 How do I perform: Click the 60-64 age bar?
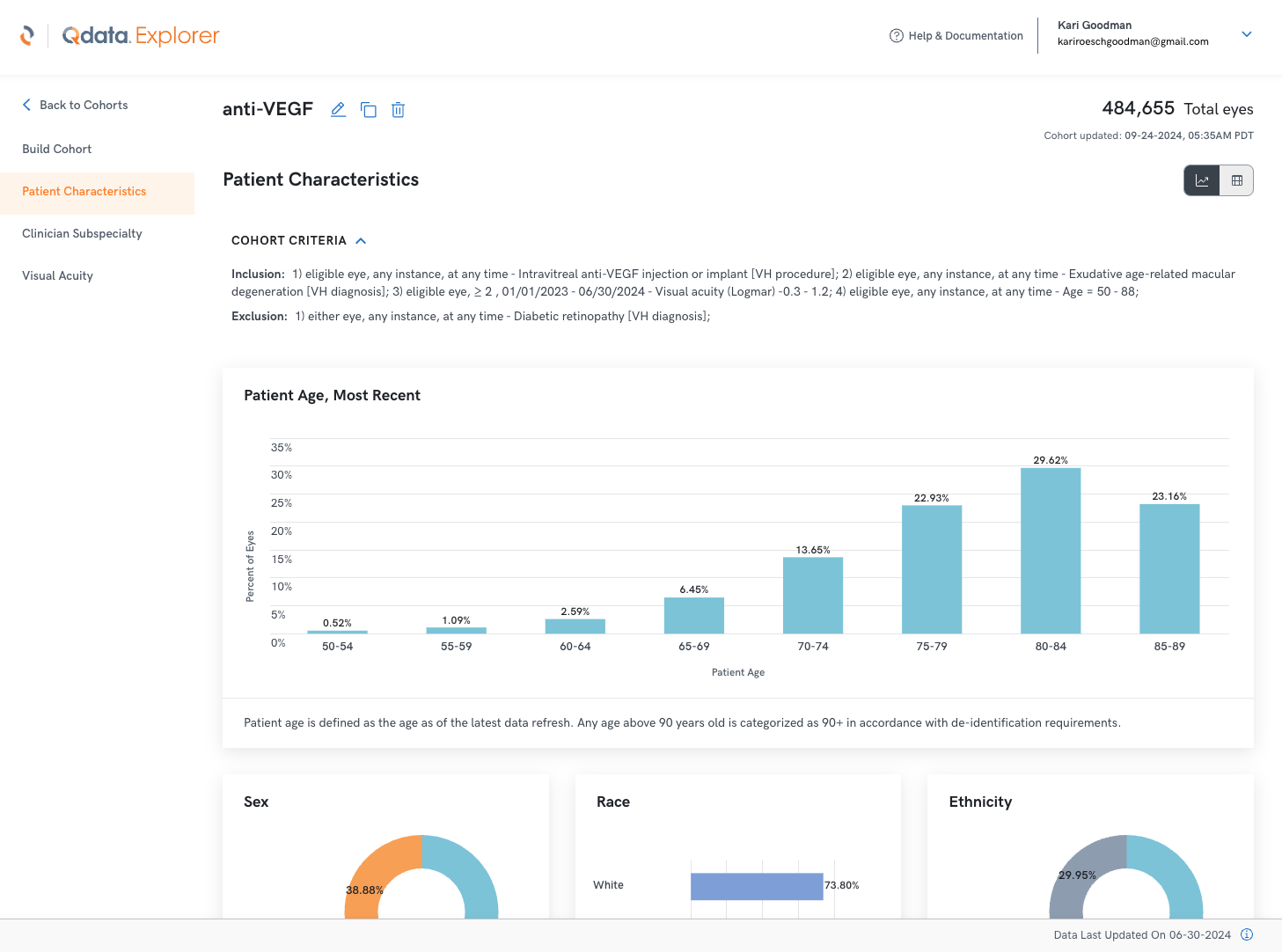575,626
